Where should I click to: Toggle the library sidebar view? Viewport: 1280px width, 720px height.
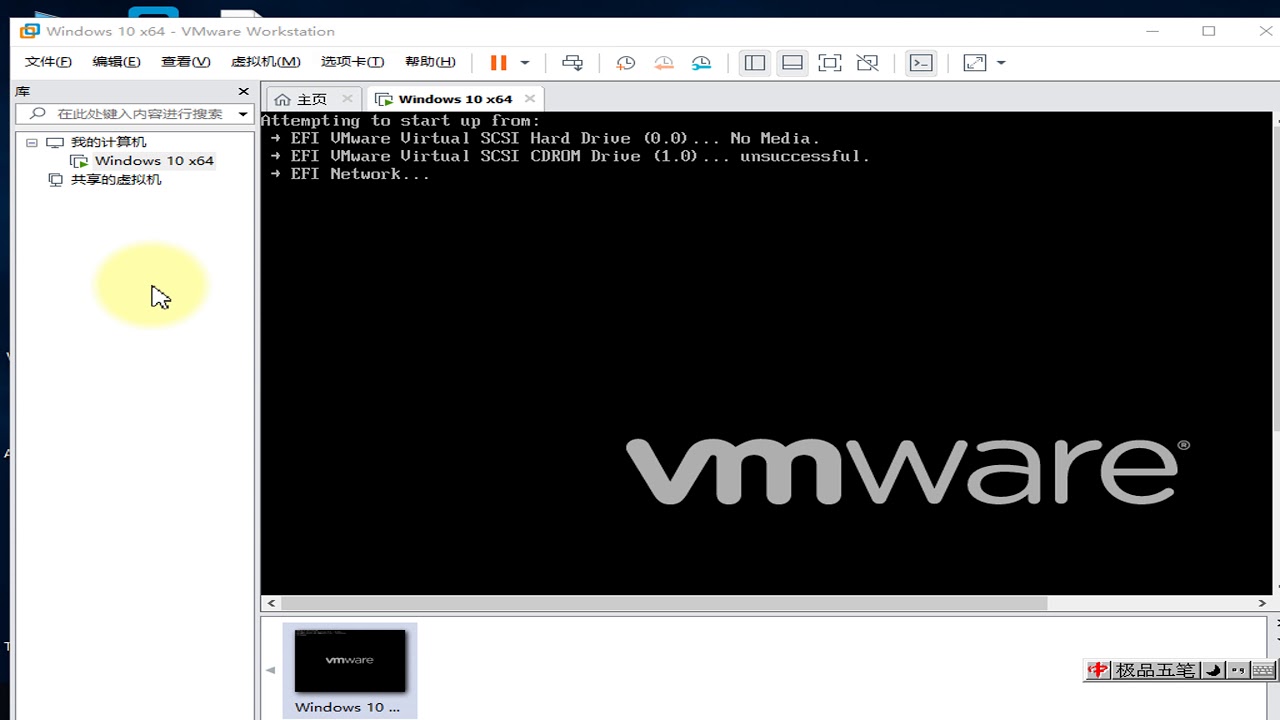755,63
